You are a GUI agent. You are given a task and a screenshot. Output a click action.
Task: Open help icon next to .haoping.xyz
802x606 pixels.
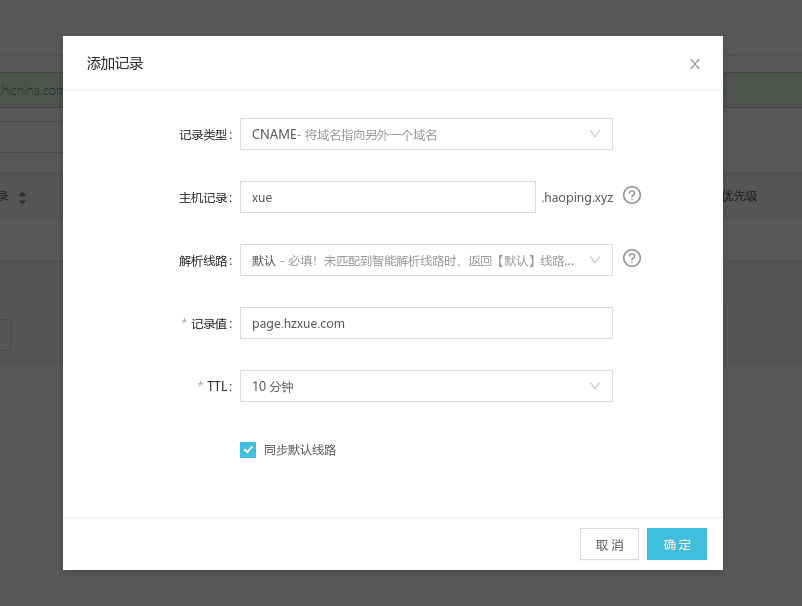pyautogui.click(x=632, y=195)
